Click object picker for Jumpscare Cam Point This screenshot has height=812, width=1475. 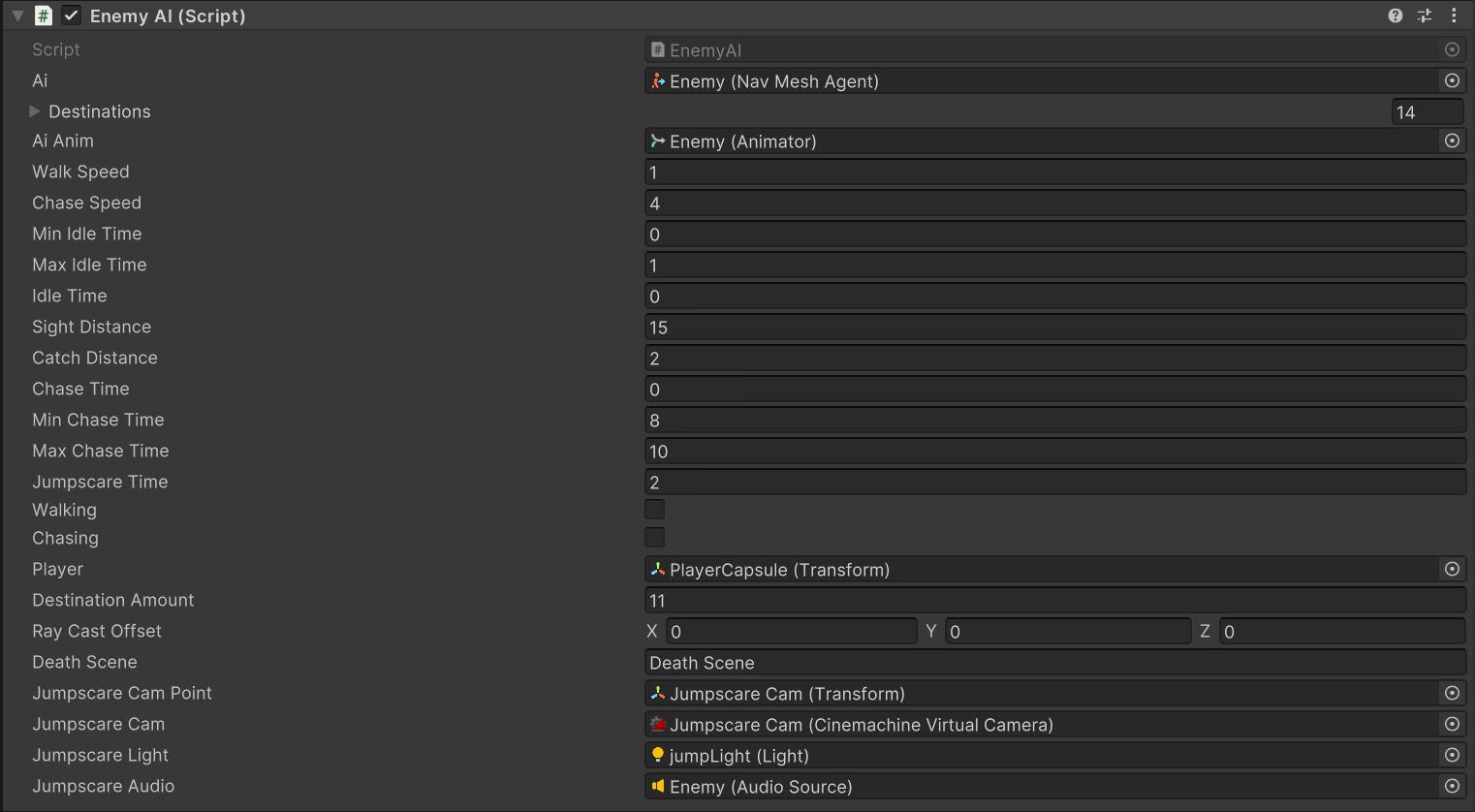click(1452, 694)
